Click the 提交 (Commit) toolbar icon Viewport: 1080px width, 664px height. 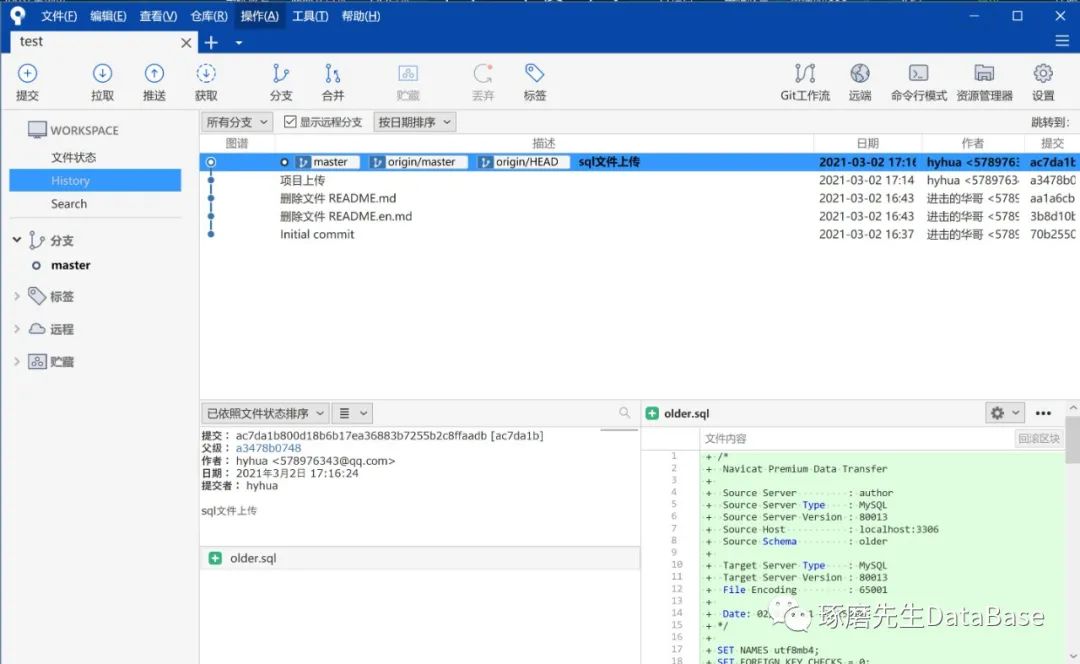point(27,80)
